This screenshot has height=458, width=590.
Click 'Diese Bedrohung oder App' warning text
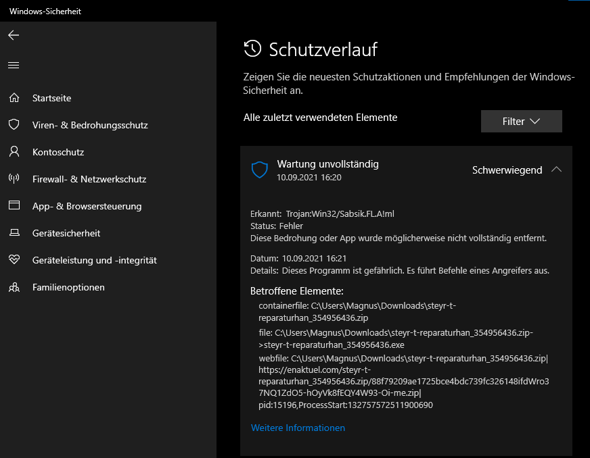[398, 238]
